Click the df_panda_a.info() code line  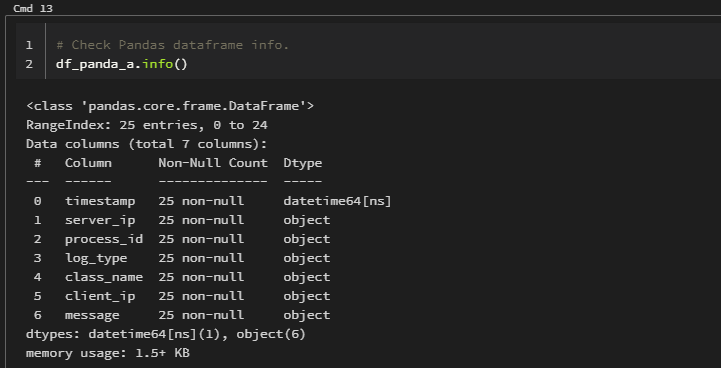click(122, 64)
